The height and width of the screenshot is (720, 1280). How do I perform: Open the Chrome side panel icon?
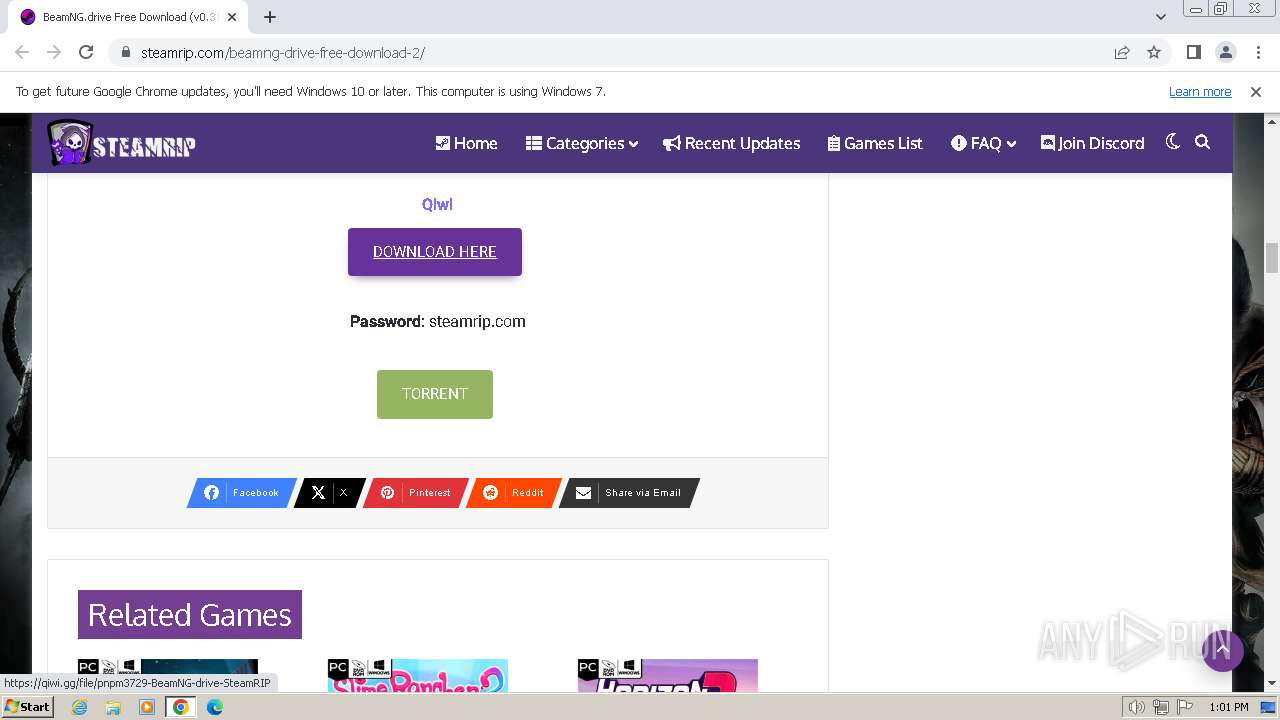[1193, 52]
